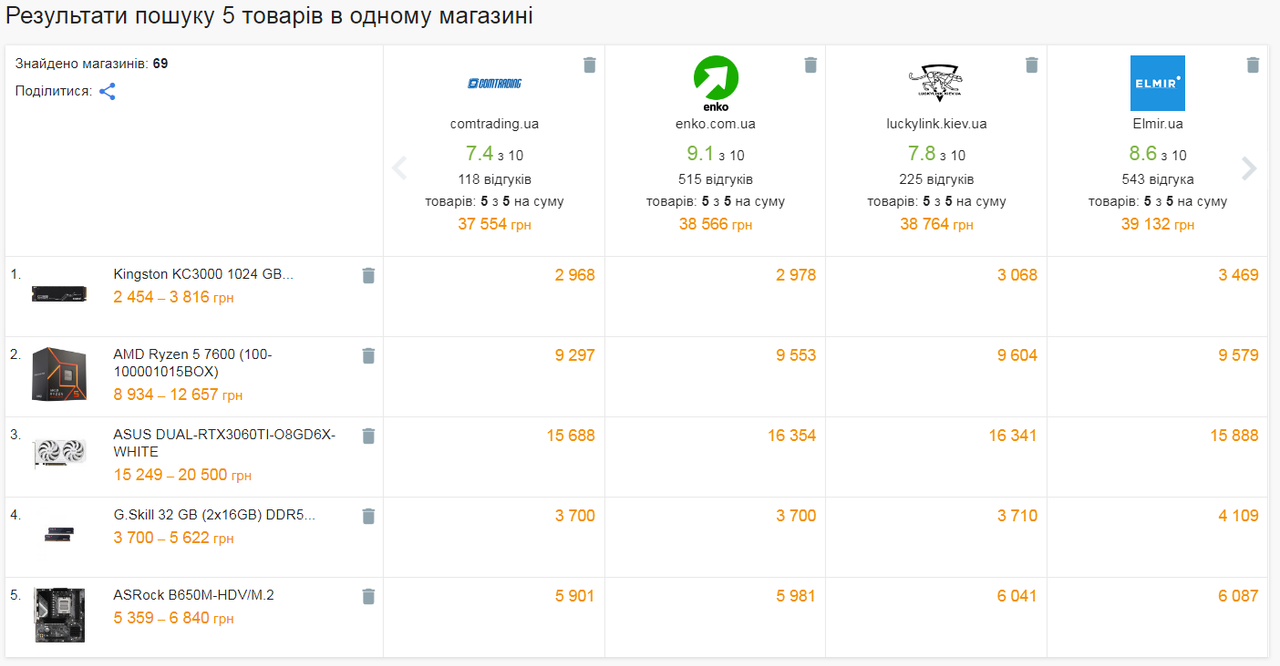Viewport: 1280px width, 666px height.
Task: Remove Kingston KC3000 product from list
Action: [368, 275]
